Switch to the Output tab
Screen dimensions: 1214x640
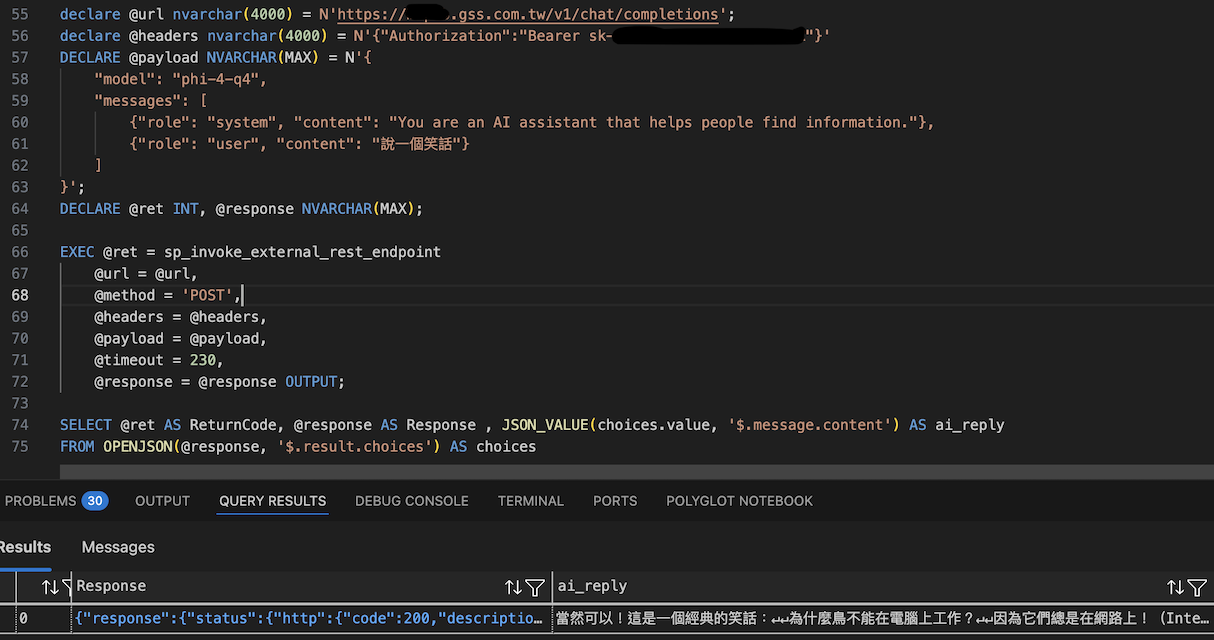click(162, 501)
